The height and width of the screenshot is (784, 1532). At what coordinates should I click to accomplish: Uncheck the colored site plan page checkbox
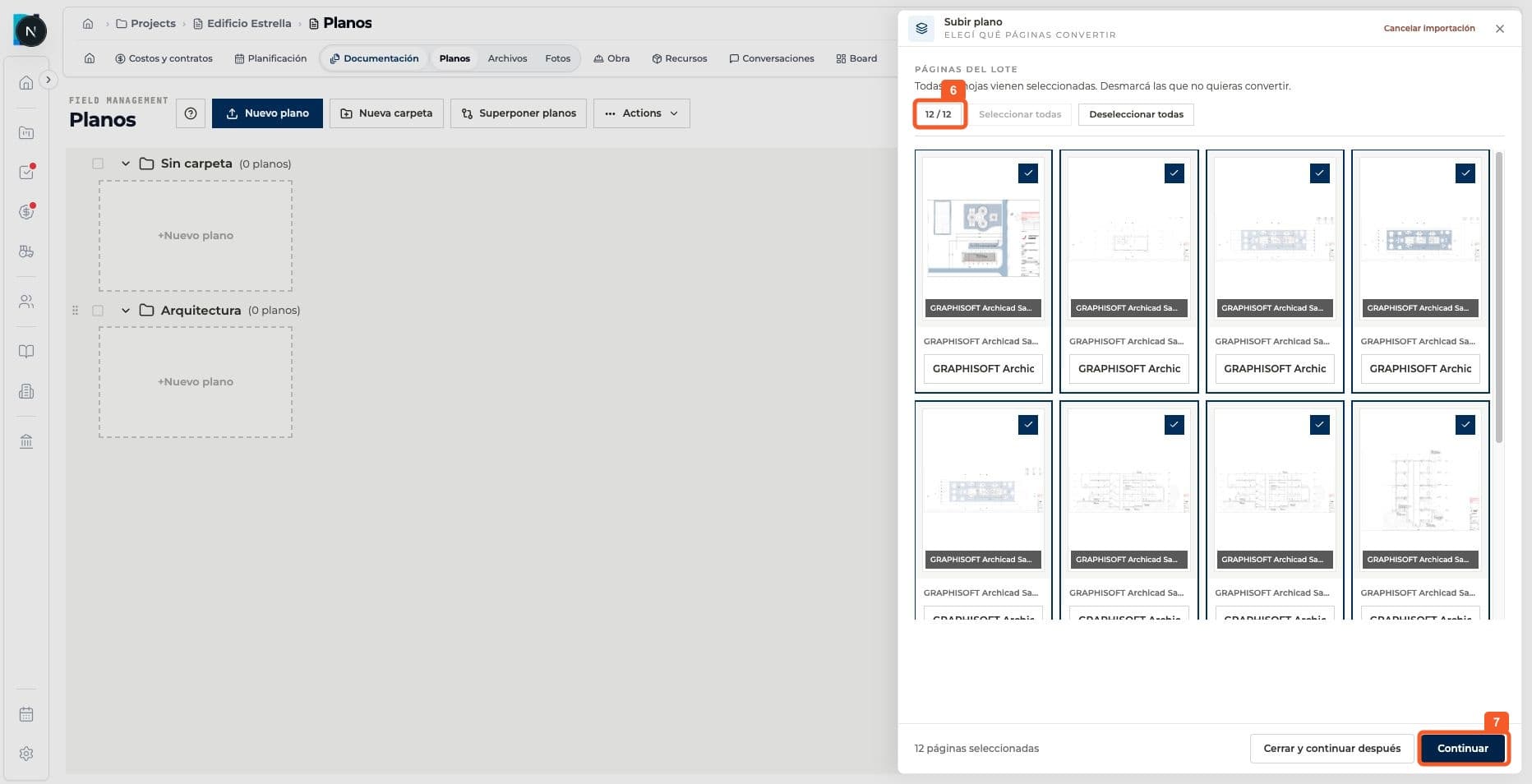click(1028, 173)
